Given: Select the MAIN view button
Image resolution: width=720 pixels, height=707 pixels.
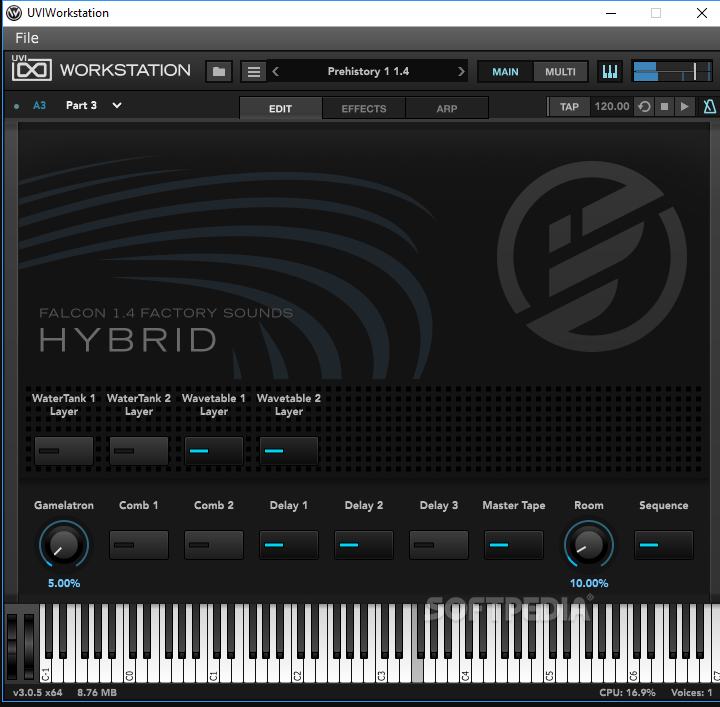Looking at the screenshot, I should click(505, 72).
